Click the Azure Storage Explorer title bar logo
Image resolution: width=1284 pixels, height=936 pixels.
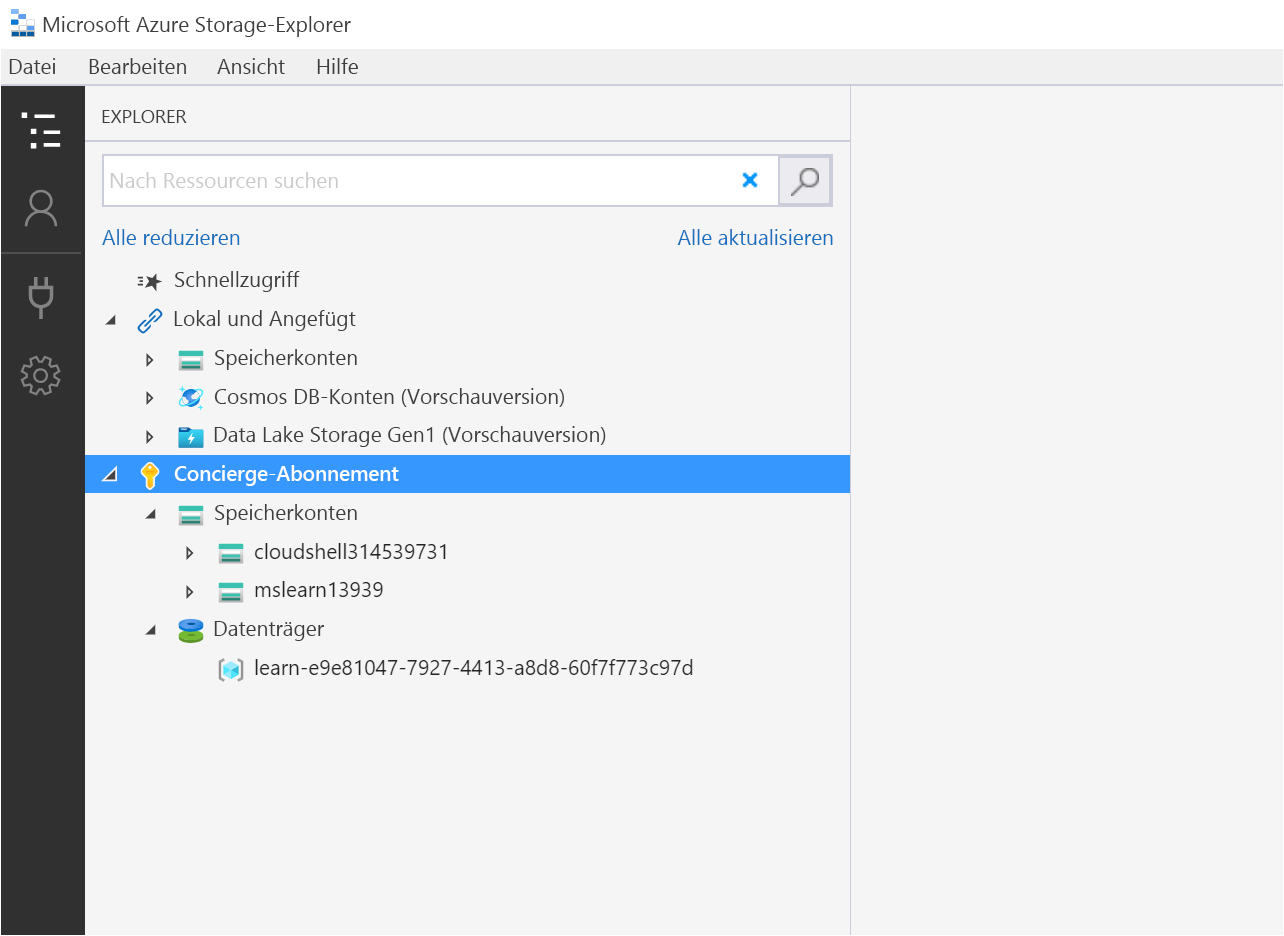pos(22,25)
